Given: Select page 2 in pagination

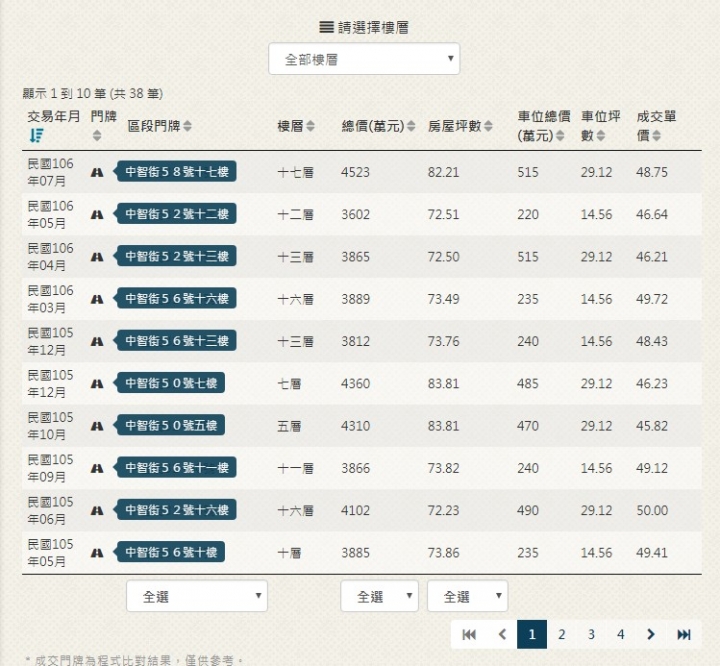Looking at the screenshot, I should (x=562, y=634).
